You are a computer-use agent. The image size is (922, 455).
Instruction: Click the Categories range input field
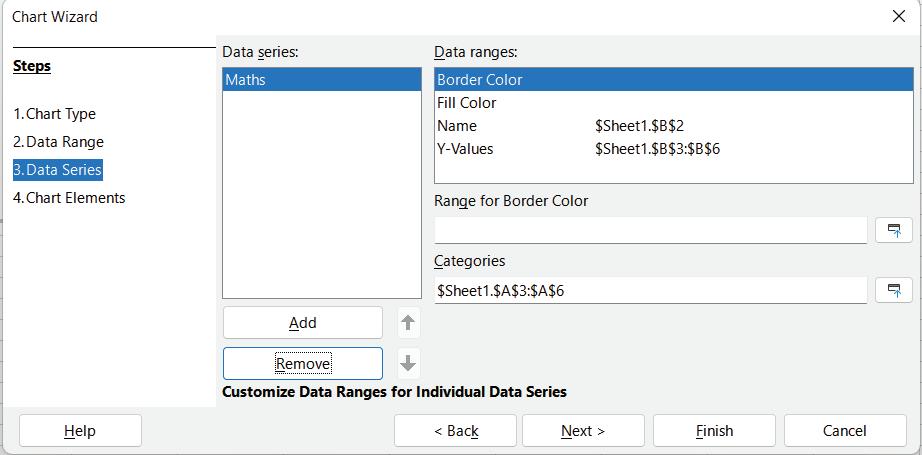coord(650,290)
